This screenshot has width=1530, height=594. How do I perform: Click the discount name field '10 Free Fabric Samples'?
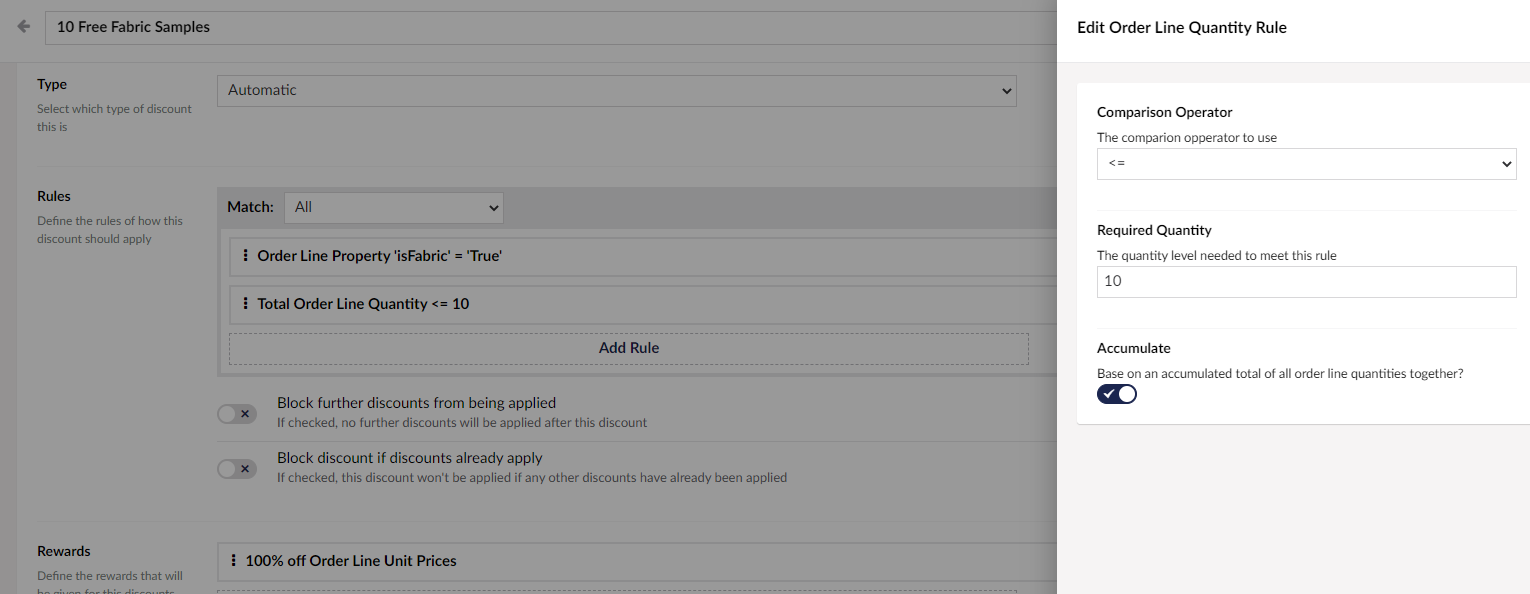(551, 27)
